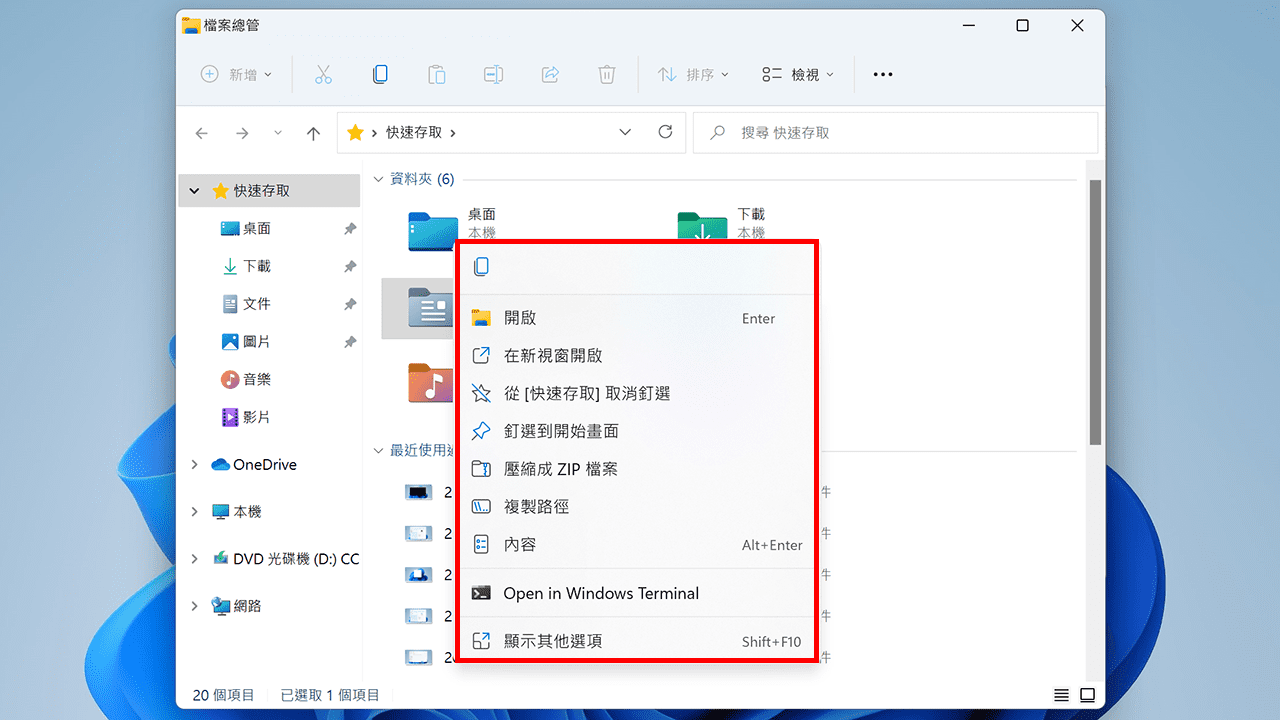Open the See more (…) toolbar menu
This screenshot has height=720, width=1280.
[882, 74]
